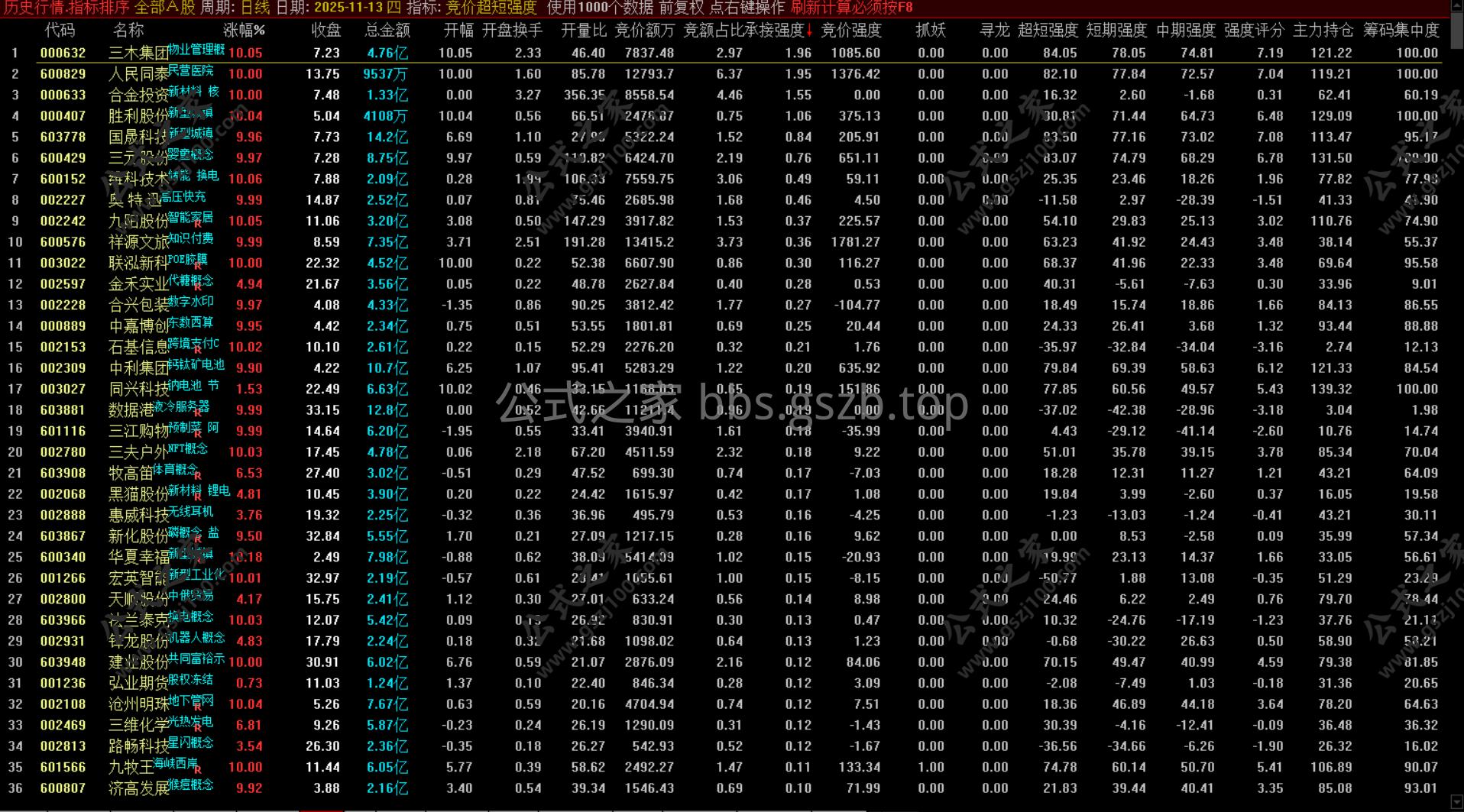Click the 前复权 adjustment label
Viewport: 1464px width, 812px height.
click(x=682, y=8)
